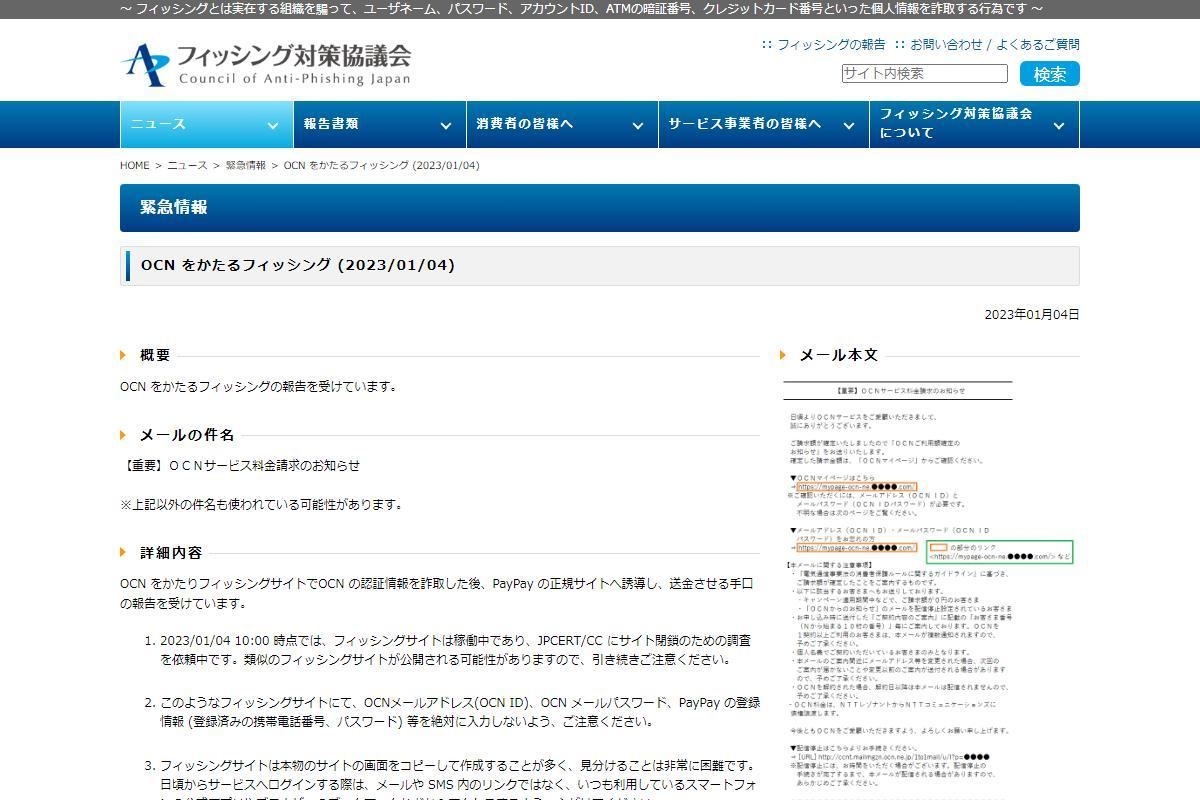This screenshot has width=1200, height=800.
Task: Click the date 2023年01月04日
Action: coord(1032,314)
